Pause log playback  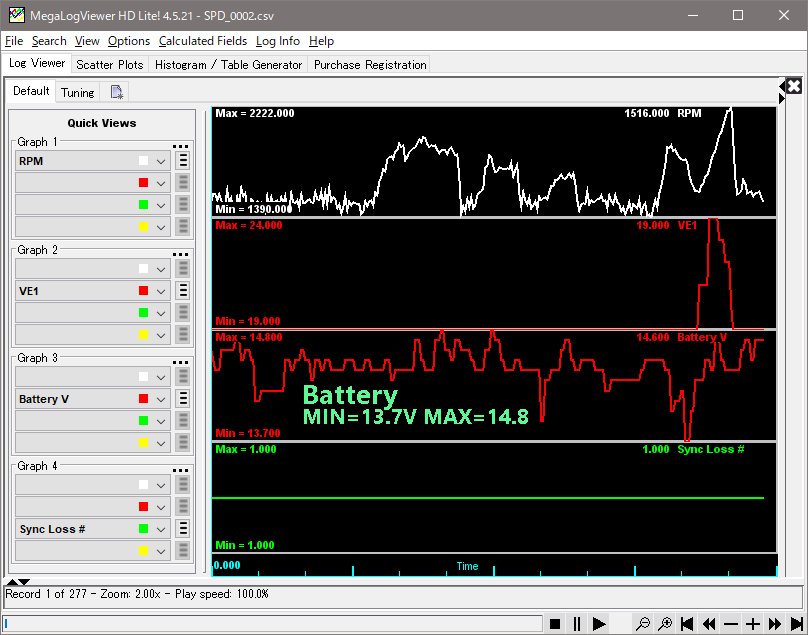pyautogui.click(x=577, y=624)
